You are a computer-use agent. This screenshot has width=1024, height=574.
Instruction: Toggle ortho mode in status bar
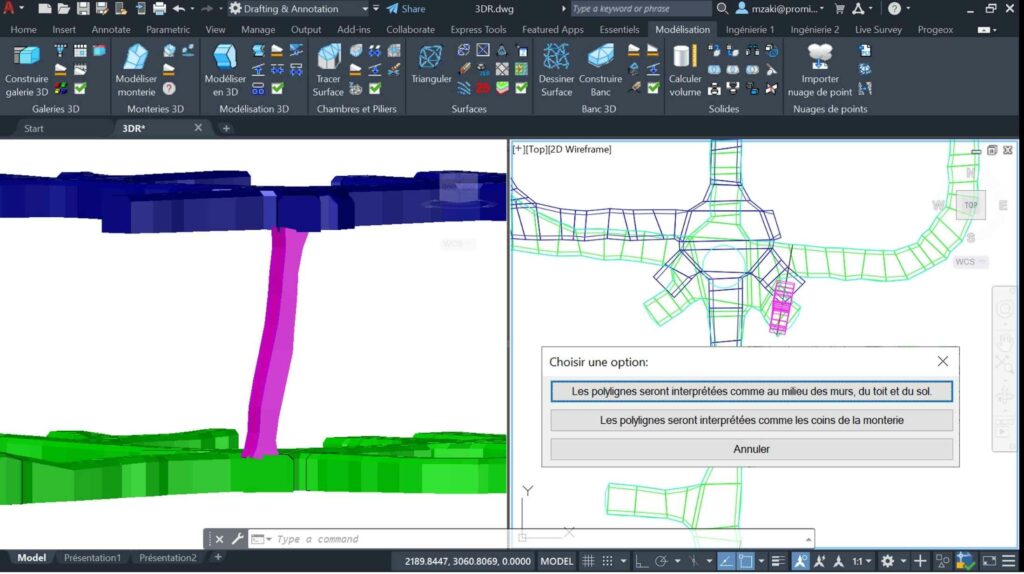(x=642, y=560)
